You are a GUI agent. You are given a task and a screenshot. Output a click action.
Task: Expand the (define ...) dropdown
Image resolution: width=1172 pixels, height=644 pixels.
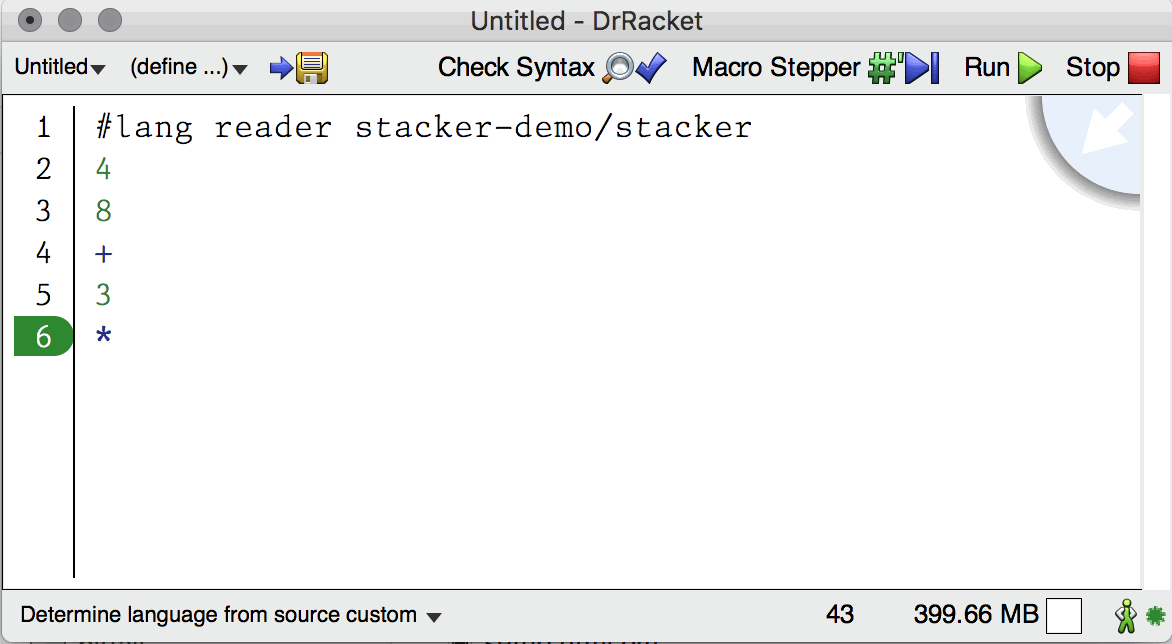(188, 68)
